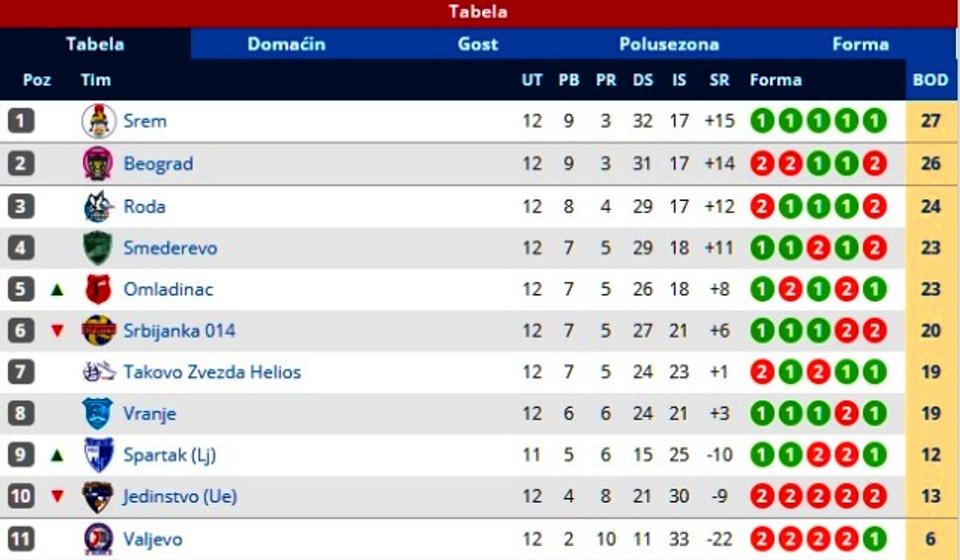Sort table by BOD column header
The width and height of the screenshot is (960, 560).
pyautogui.click(x=930, y=80)
